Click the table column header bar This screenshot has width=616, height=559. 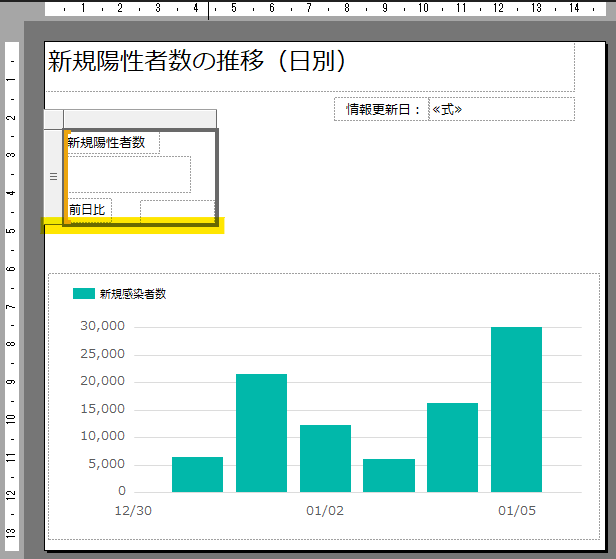tap(140, 119)
